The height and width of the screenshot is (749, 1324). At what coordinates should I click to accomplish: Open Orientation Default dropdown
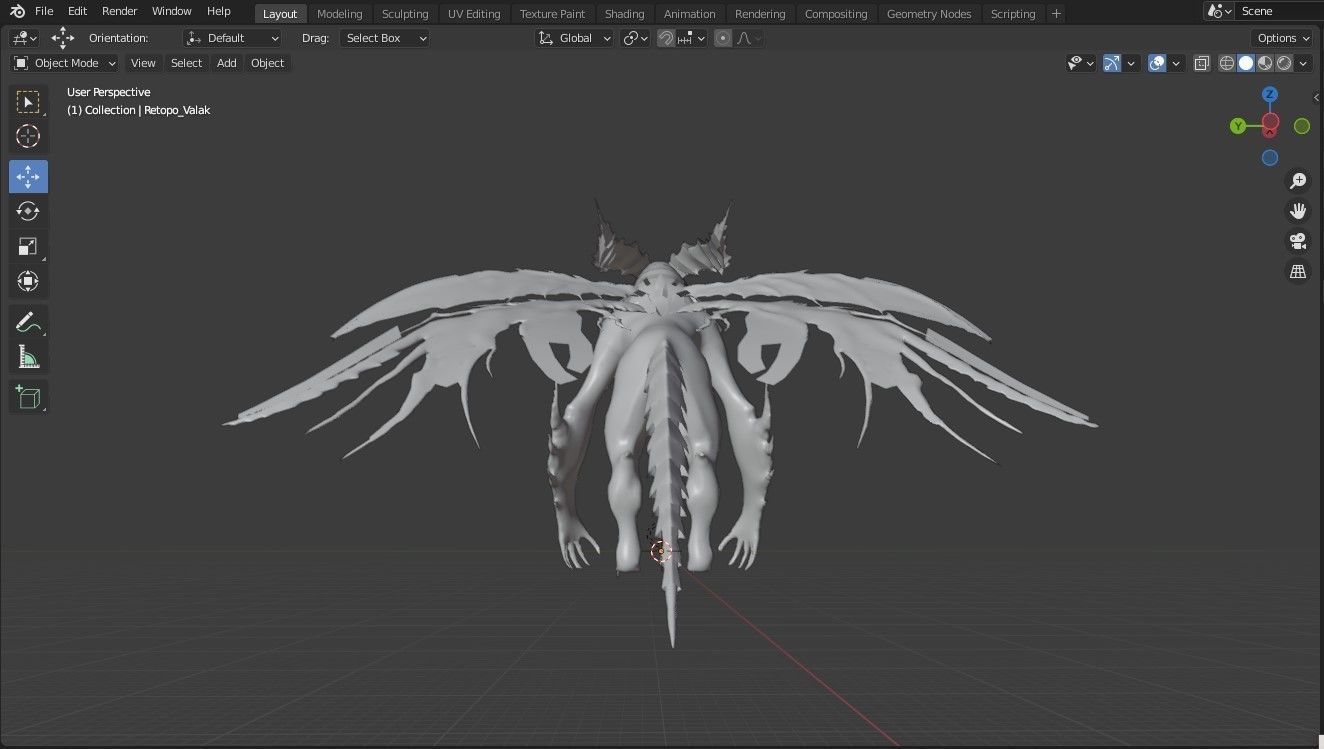pyautogui.click(x=233, y=38)
